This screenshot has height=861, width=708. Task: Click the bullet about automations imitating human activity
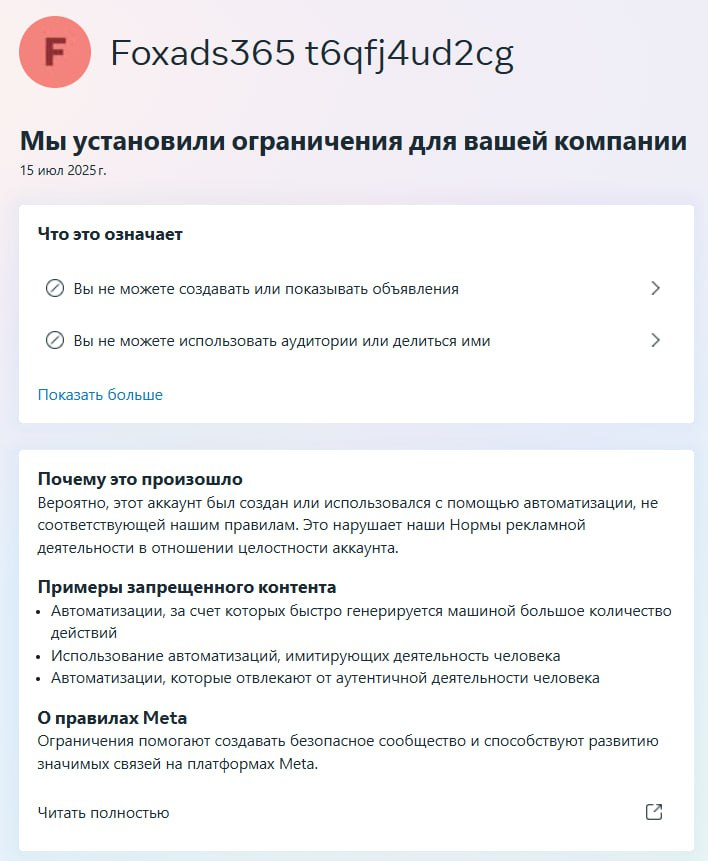(305, 656)
